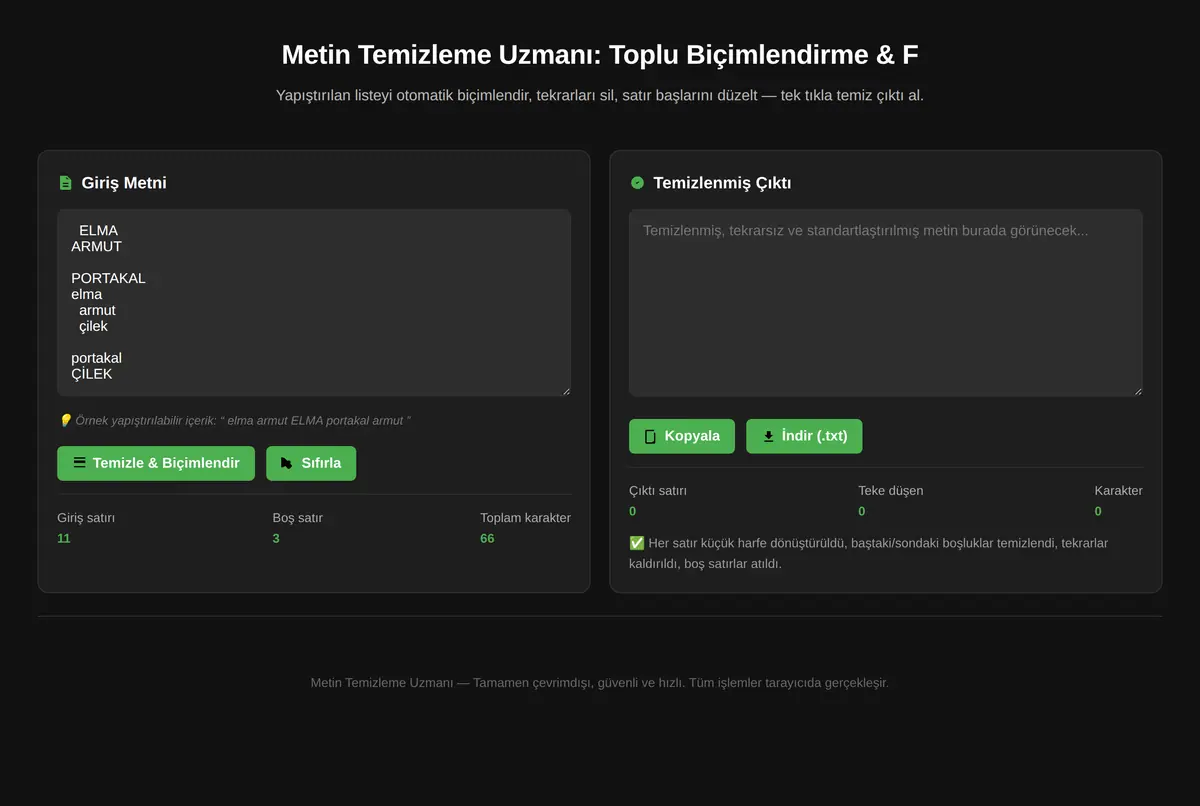Run Temizle & Biçimlendir

[156, 463]
